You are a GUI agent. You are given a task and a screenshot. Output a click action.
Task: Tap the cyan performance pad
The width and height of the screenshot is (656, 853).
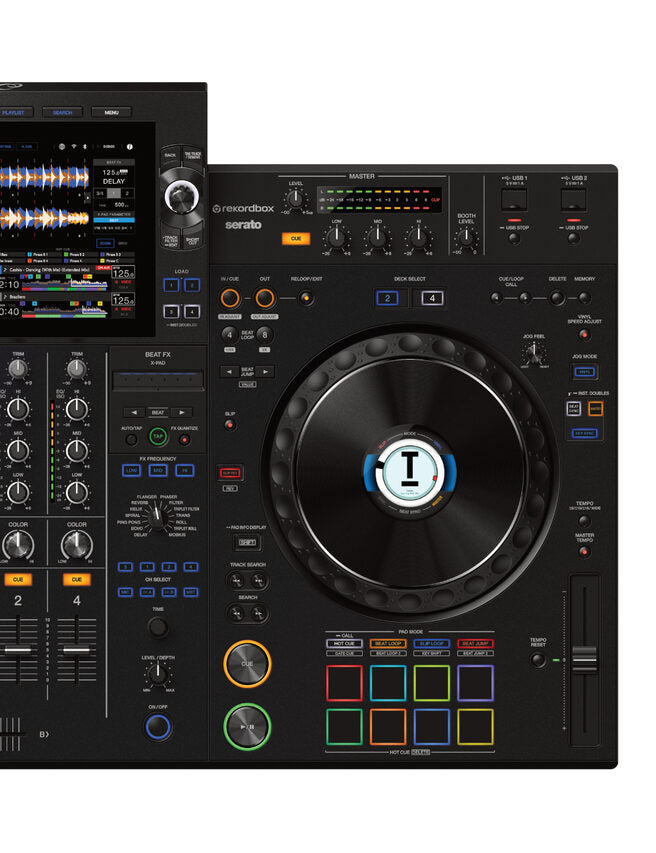tap(388, 683)
